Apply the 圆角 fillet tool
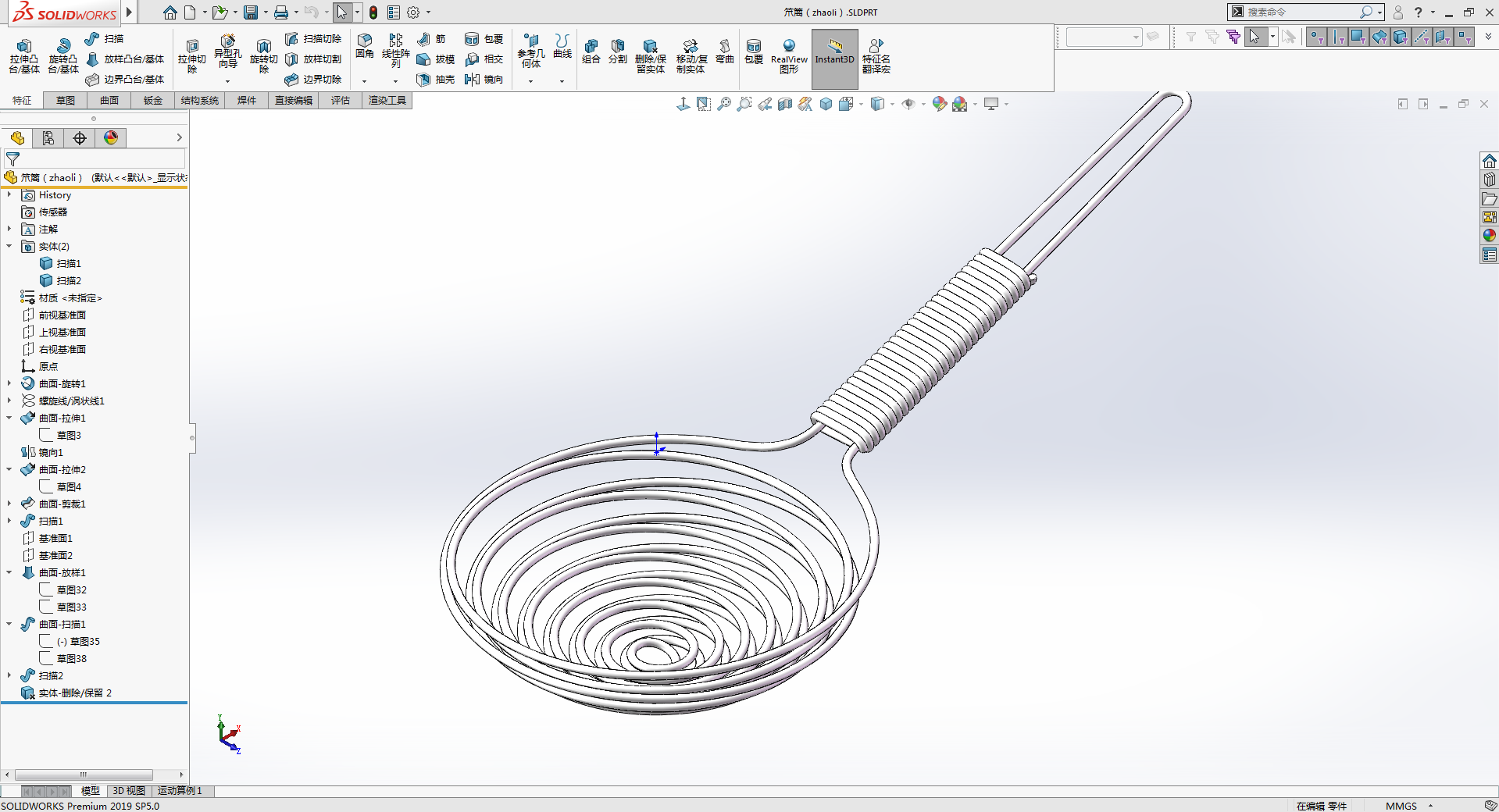The image size is (1499, 812). (x=364, y=46)
